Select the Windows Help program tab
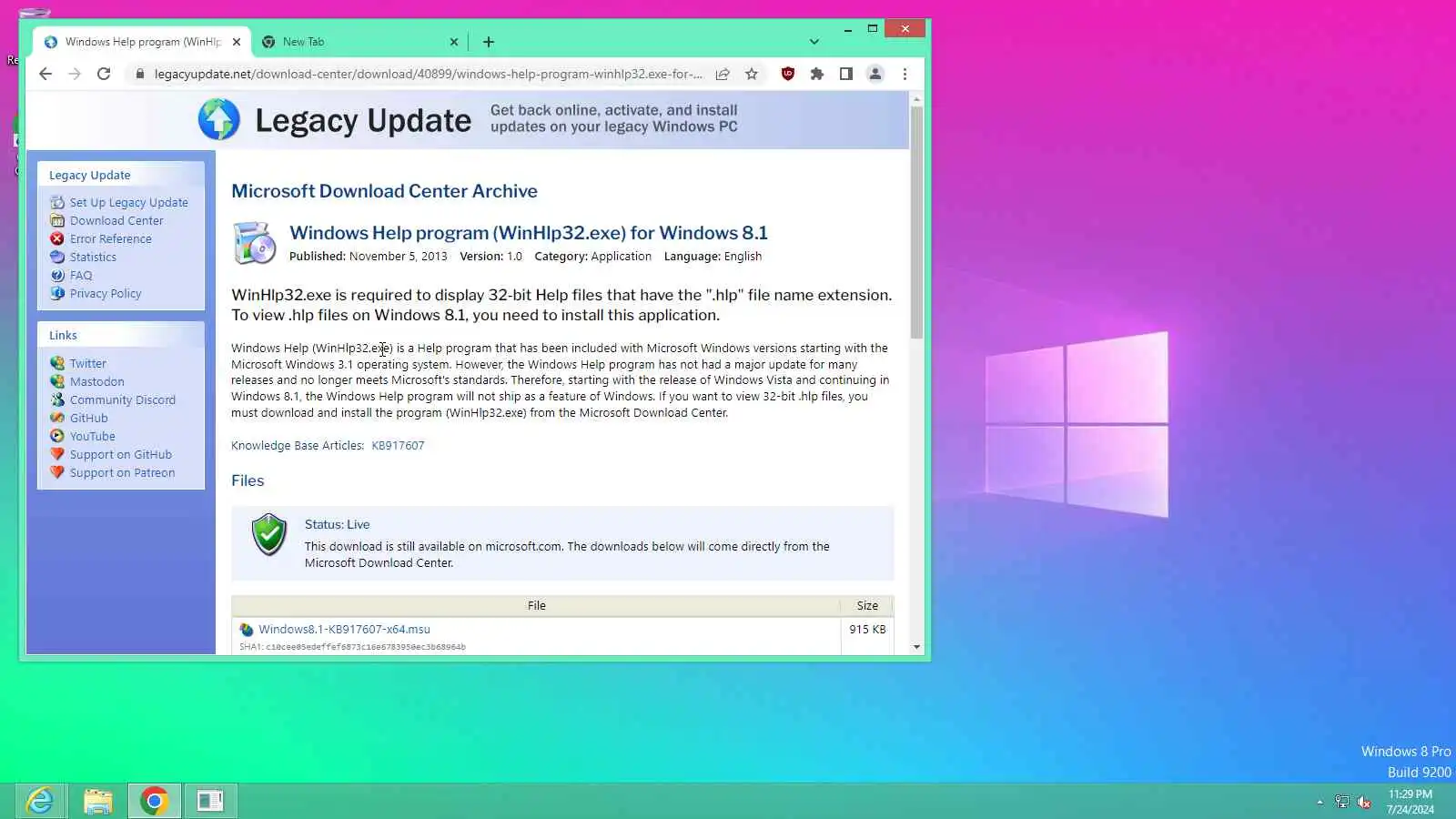Viewport: 1456px width, 819px height. click(142, 42)
